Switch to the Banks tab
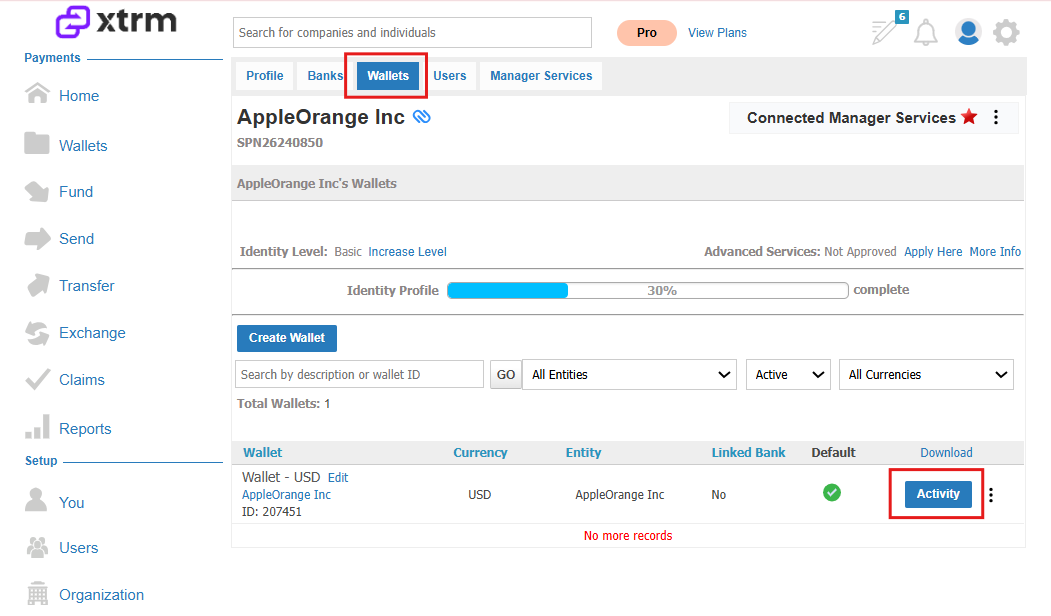The image size is (1051, 616). coord(325,76)
